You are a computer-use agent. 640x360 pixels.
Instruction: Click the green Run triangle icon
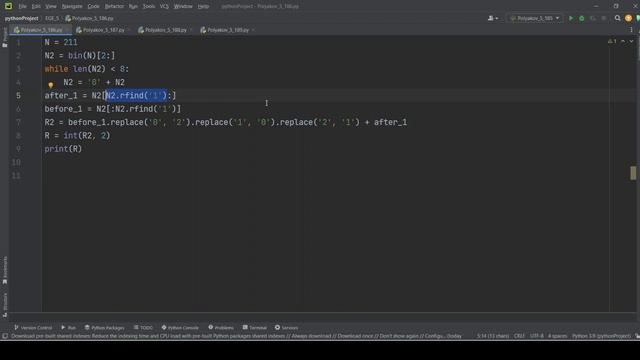click(x=571, y=18)
